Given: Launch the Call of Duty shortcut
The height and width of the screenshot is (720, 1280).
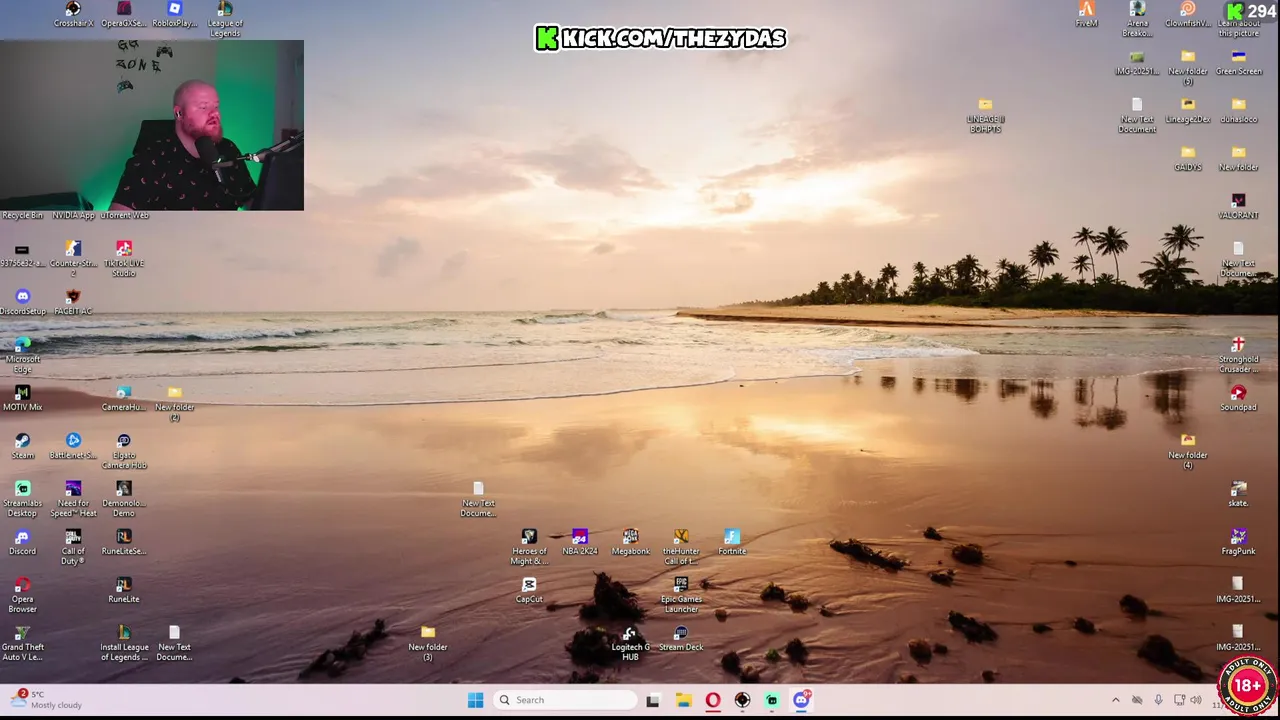Looking at the screenshot, I should point(73,546).
